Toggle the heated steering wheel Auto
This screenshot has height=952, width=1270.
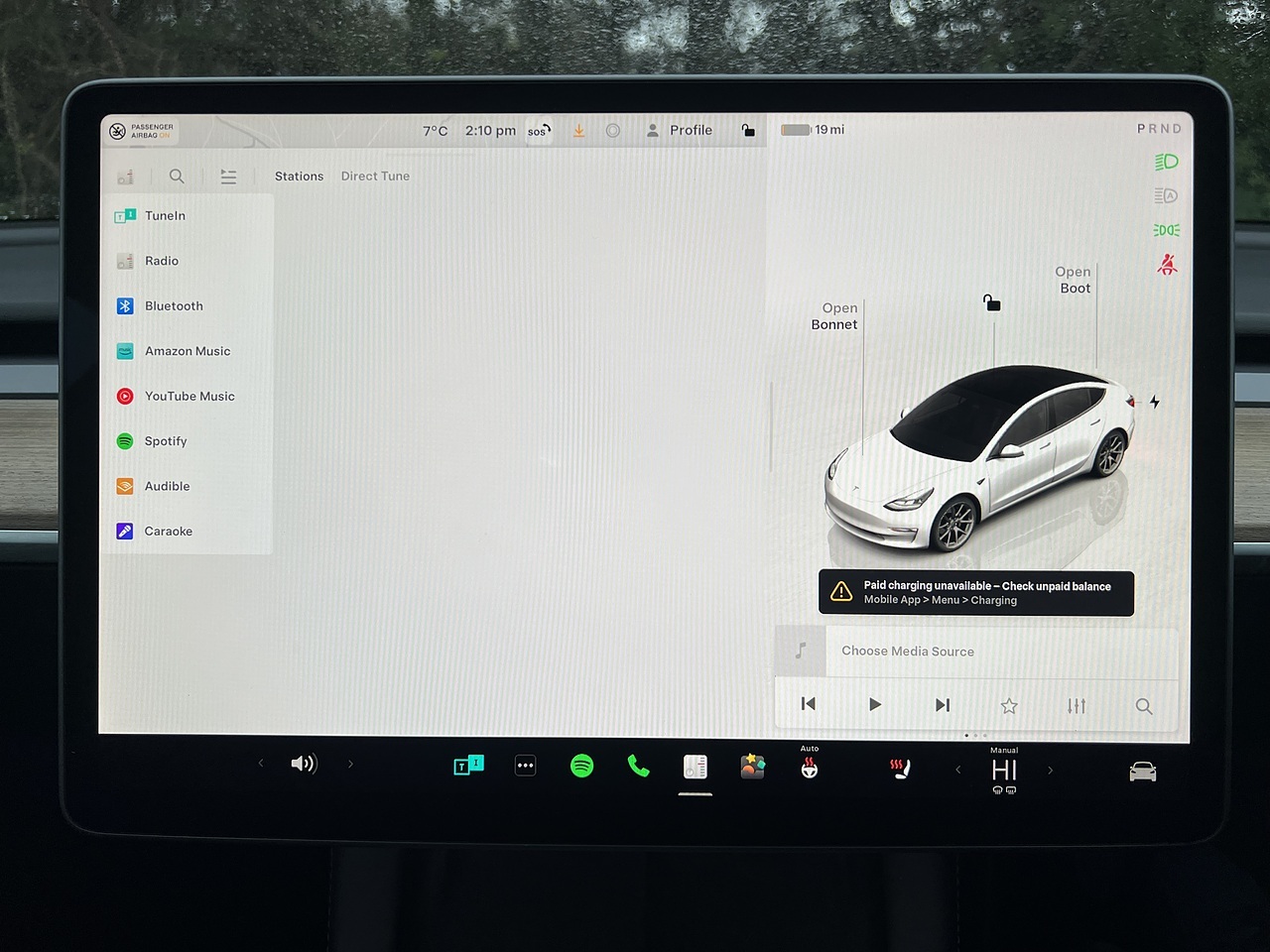pyautogui.click(x=810, y=767)
